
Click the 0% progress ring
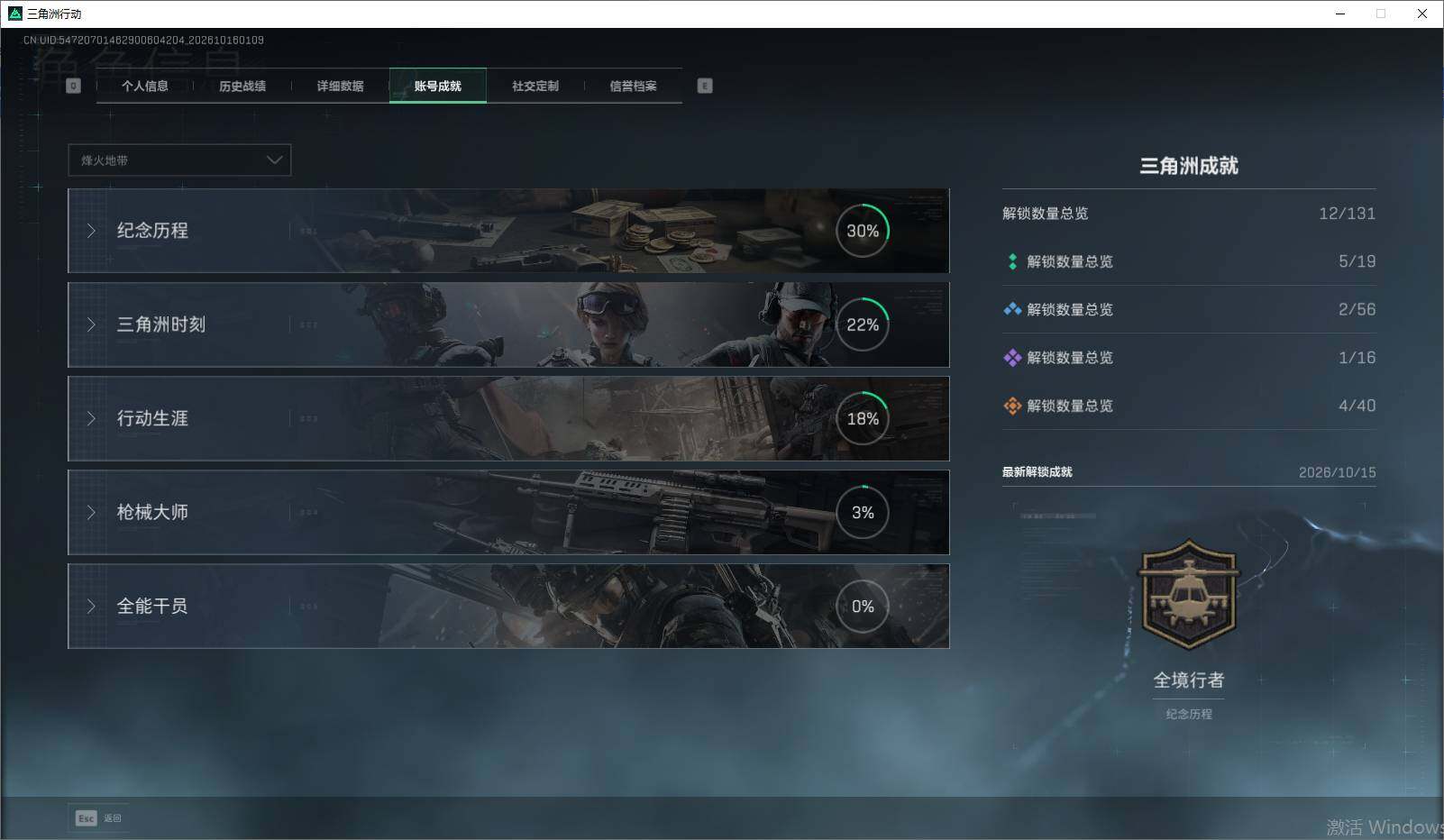pyautogui.click(x=863, y=606)
